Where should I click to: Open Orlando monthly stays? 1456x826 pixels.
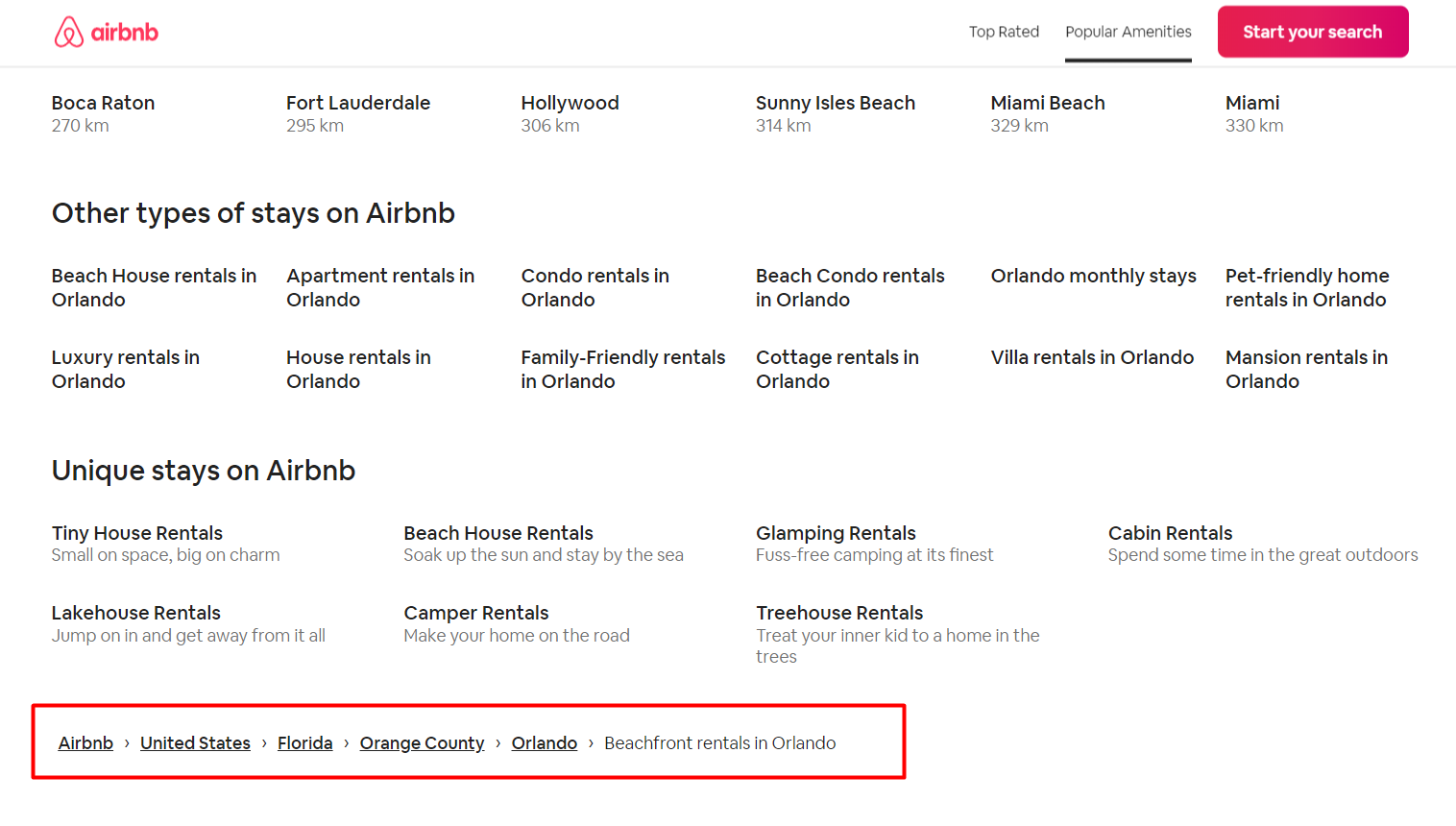pyautogui.click(x=1093, y=276)
